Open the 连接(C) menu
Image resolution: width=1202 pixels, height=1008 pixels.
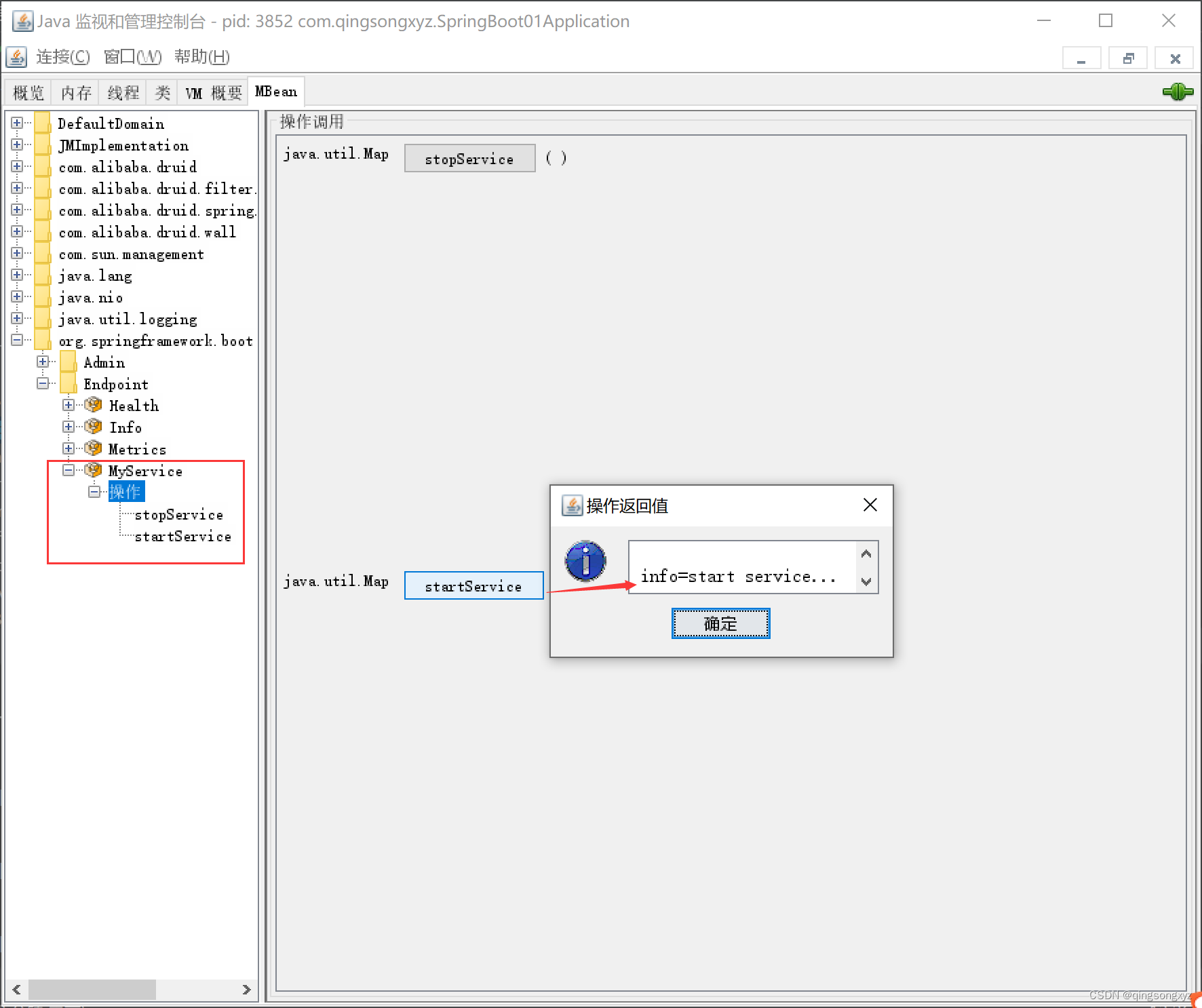62,56
